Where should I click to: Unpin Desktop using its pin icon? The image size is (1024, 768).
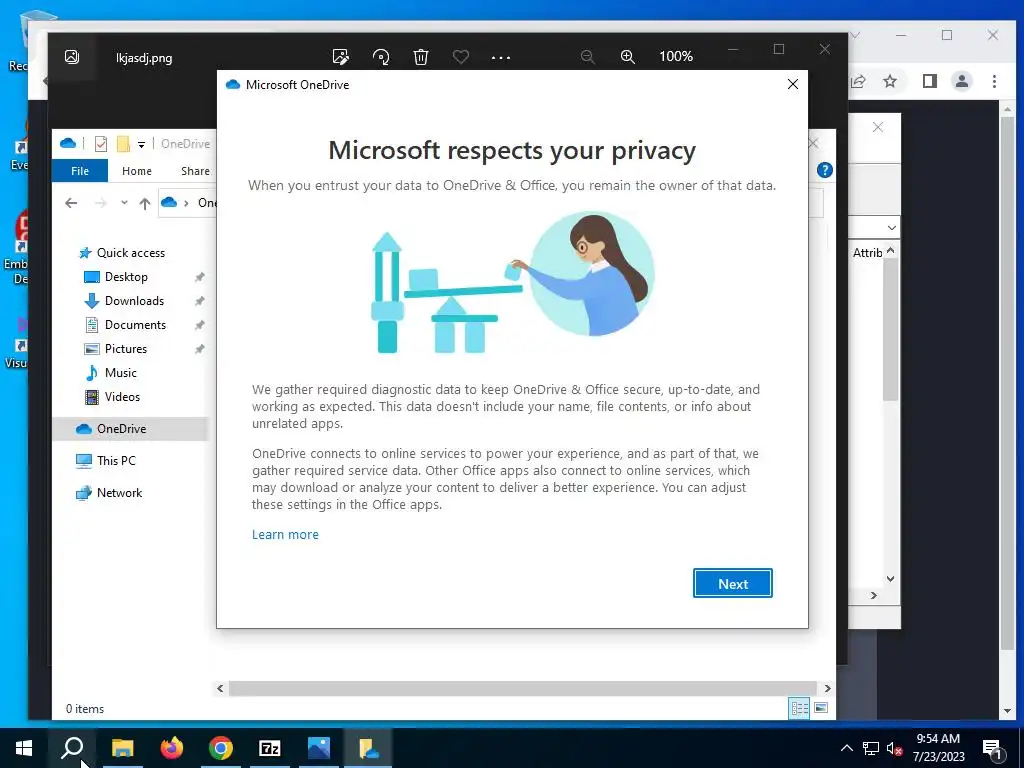pos(200,277)
